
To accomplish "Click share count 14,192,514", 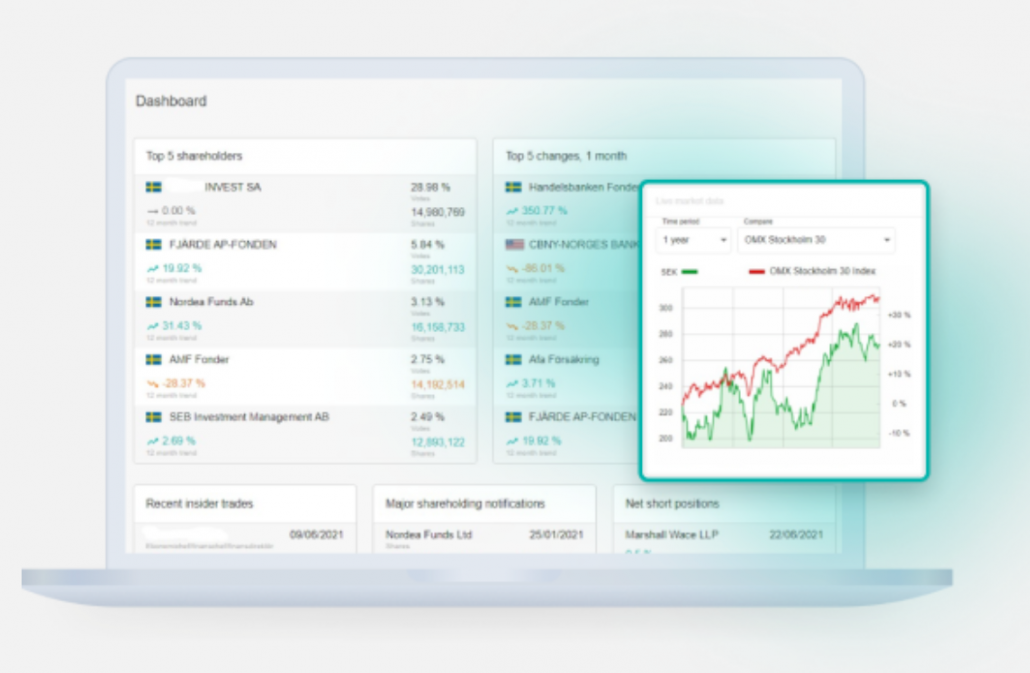I will click(437, 385).
